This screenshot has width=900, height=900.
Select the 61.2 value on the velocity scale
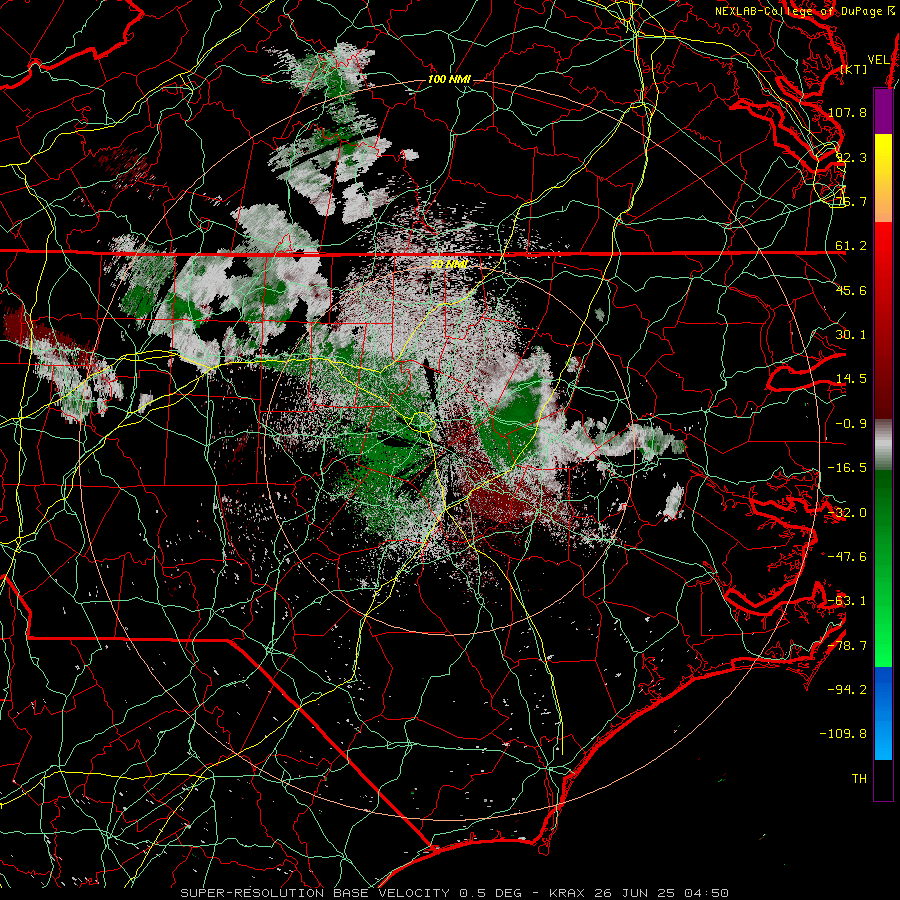coord(851,246)
